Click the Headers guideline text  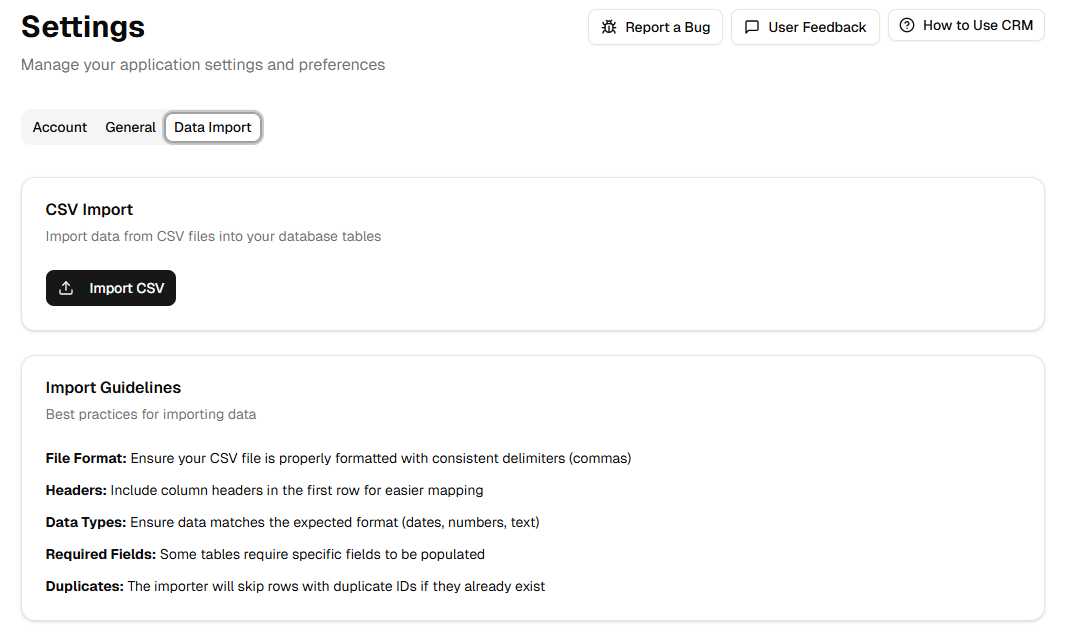[x=264, y=491]
